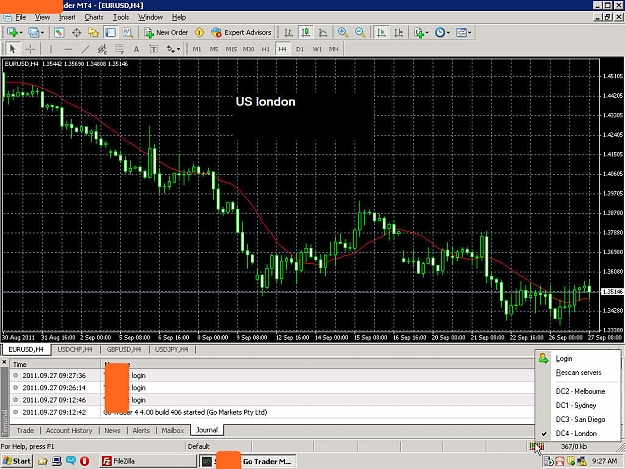Viewport: 625px width, 469px height.
Task: Open the Arrows objects dropdown
Action: click(173, 49)
